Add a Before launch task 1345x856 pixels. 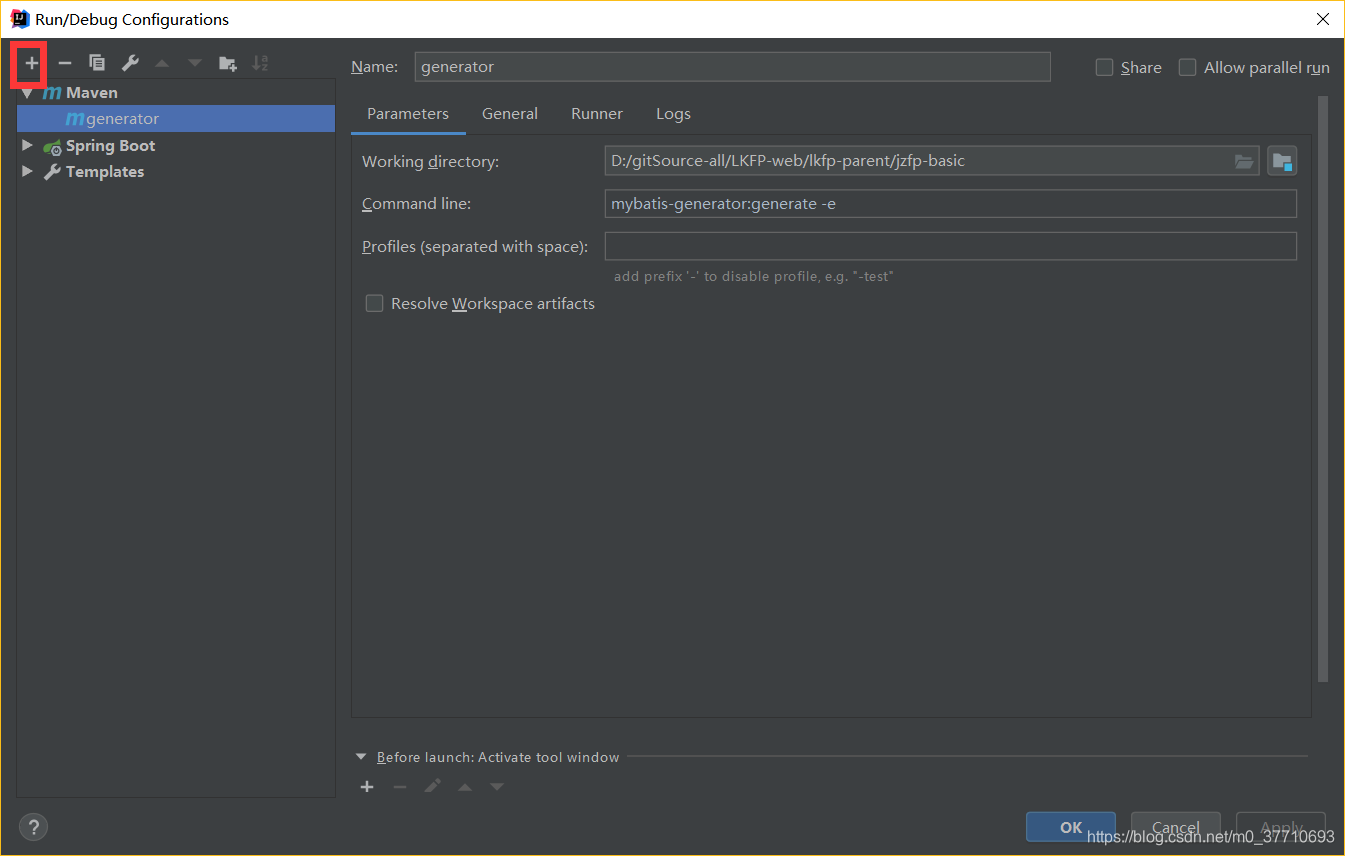point(367,787)
